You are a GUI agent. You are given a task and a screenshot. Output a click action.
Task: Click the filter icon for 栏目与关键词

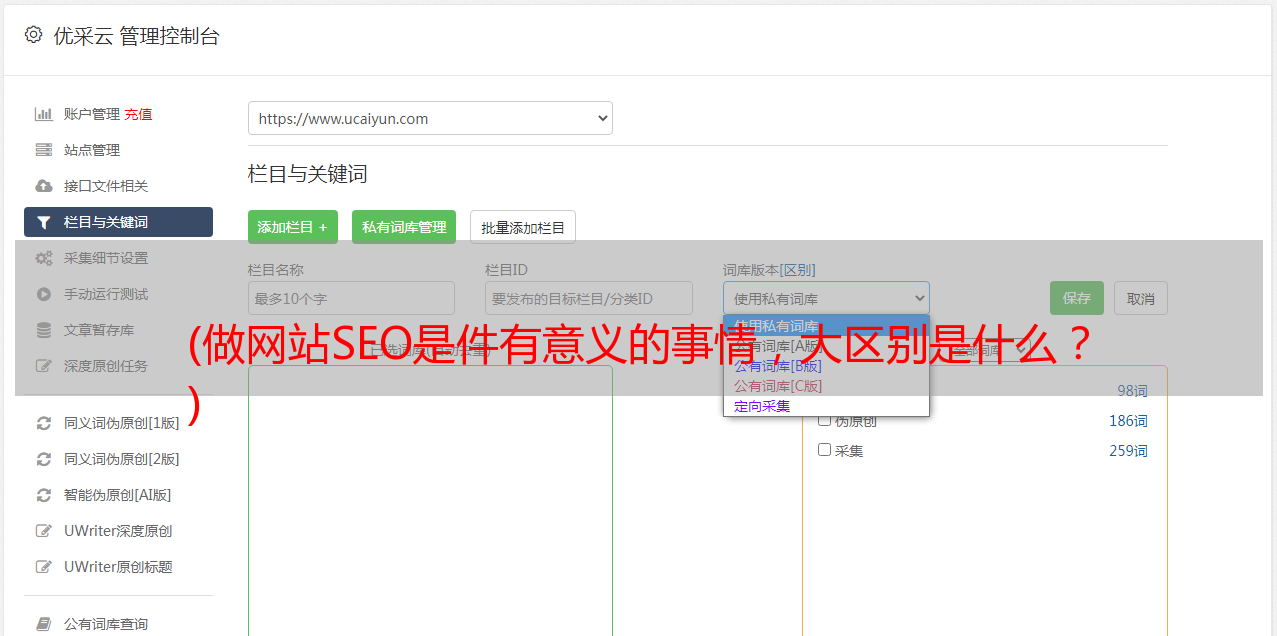[43, 222]
